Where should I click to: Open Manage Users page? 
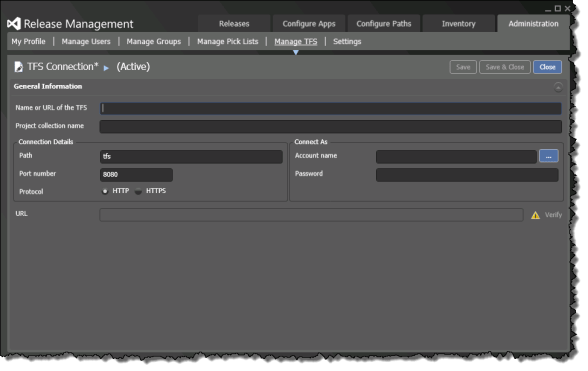(86, 42)
